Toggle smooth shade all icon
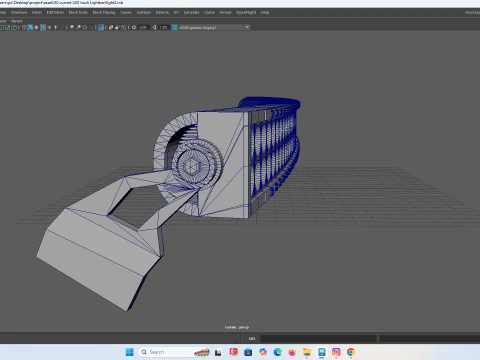480x360 pixels. (x=30, y=27)
